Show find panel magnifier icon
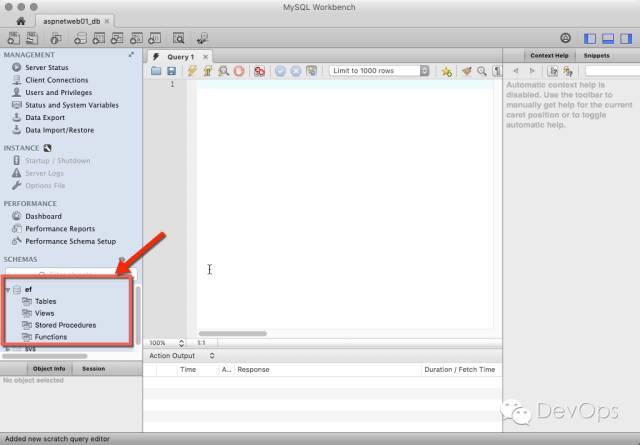 482,71
